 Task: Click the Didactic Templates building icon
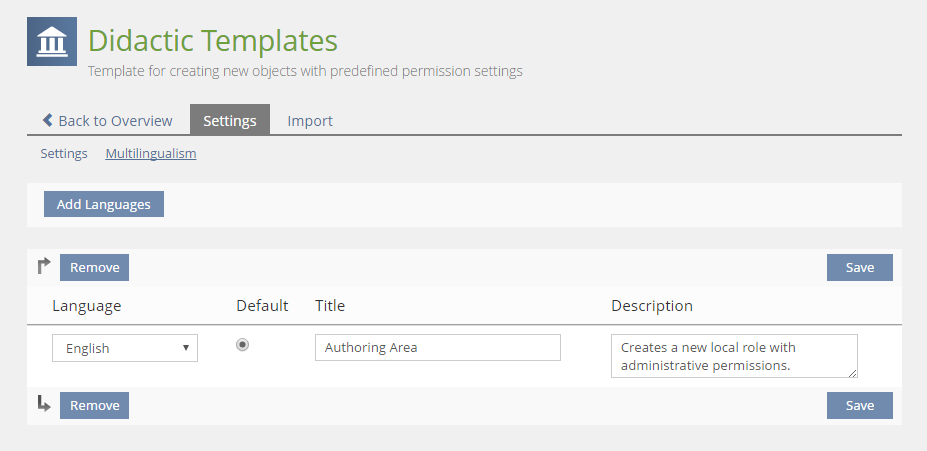tap(52, 41)
